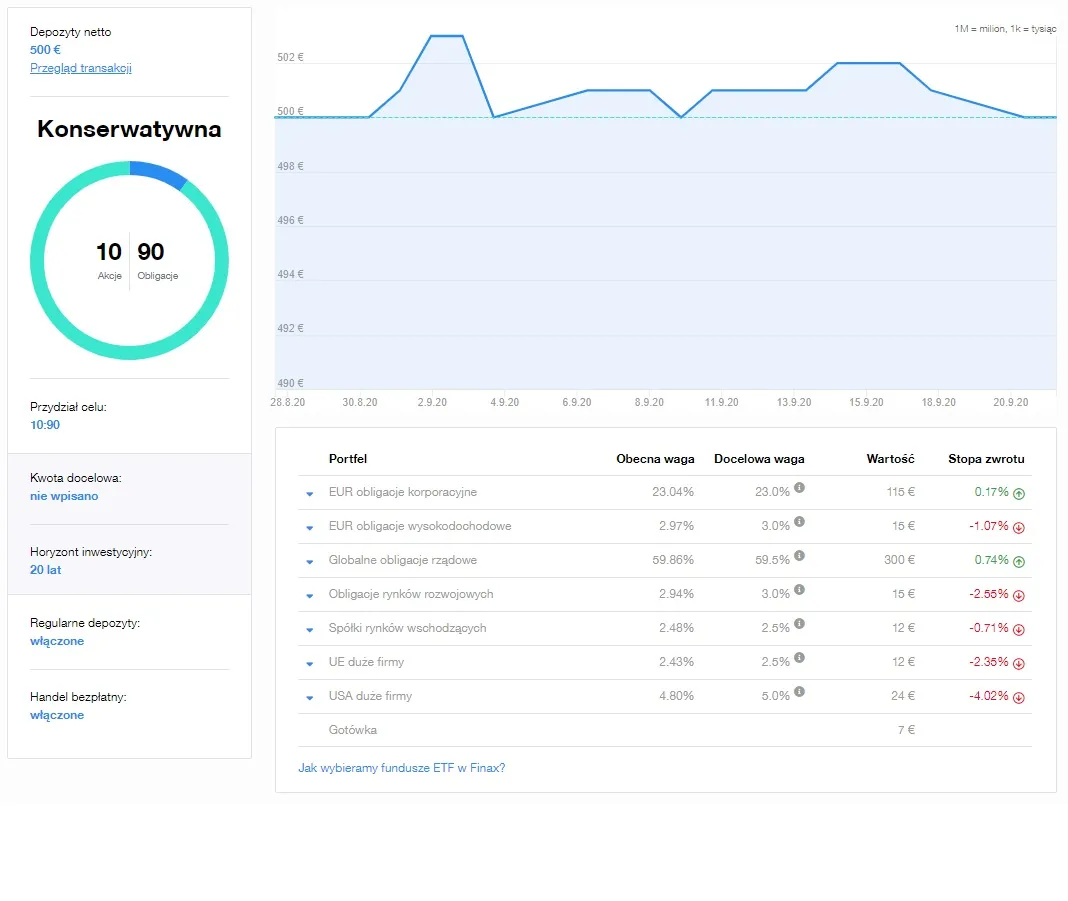
Task: Click info icon for Obligacje rynków rozwojowych
Action: (800, 590)
